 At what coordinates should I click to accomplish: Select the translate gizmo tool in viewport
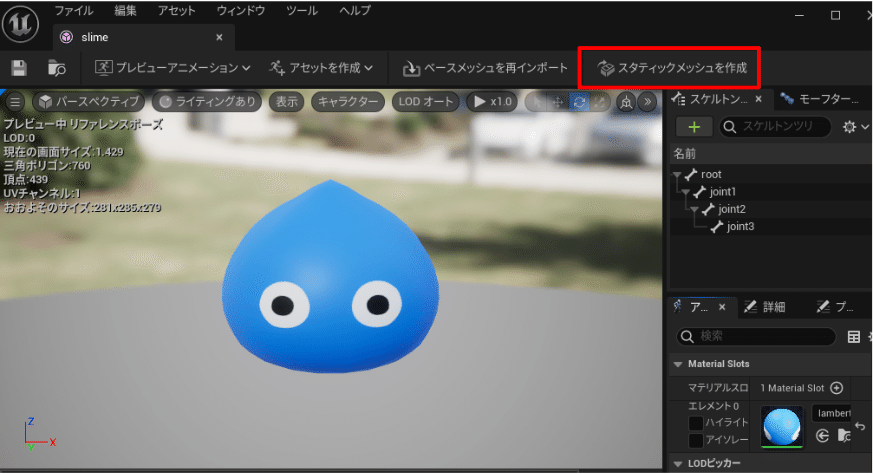click(557, 102)
